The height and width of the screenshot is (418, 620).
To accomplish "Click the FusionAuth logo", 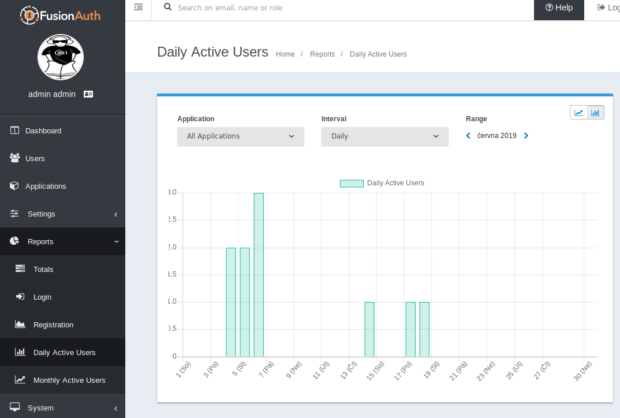I will (x=60, y=15).
